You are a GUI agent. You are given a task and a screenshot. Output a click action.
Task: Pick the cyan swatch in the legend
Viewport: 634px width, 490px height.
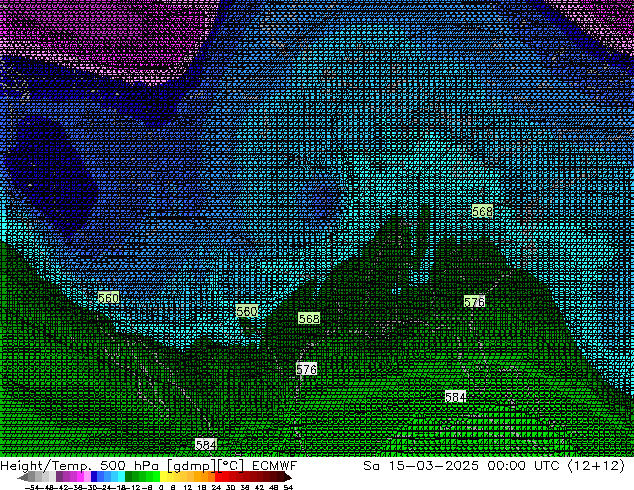tap(121, 477)
